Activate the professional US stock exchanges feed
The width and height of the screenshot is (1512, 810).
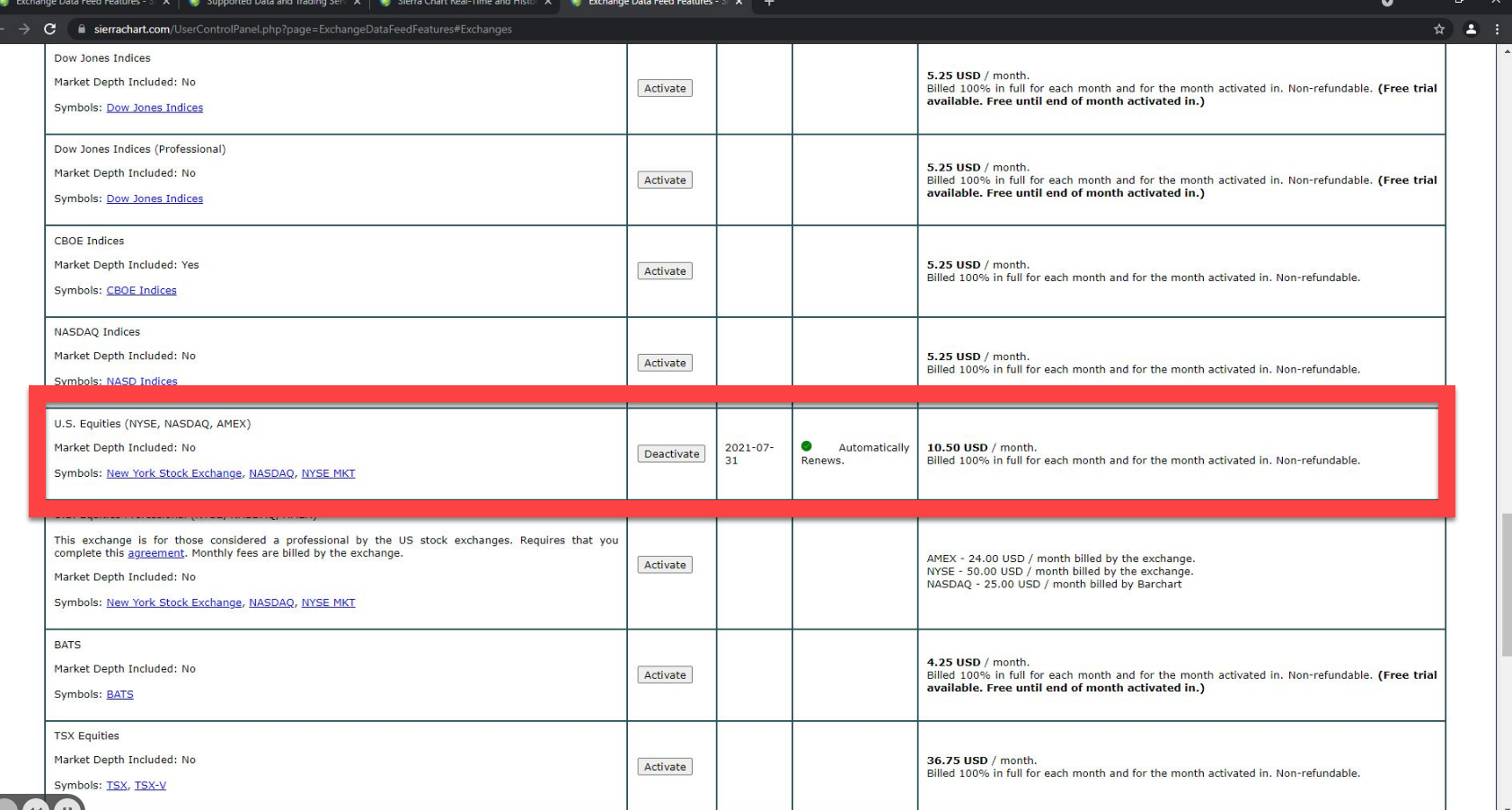click(665, 565)
